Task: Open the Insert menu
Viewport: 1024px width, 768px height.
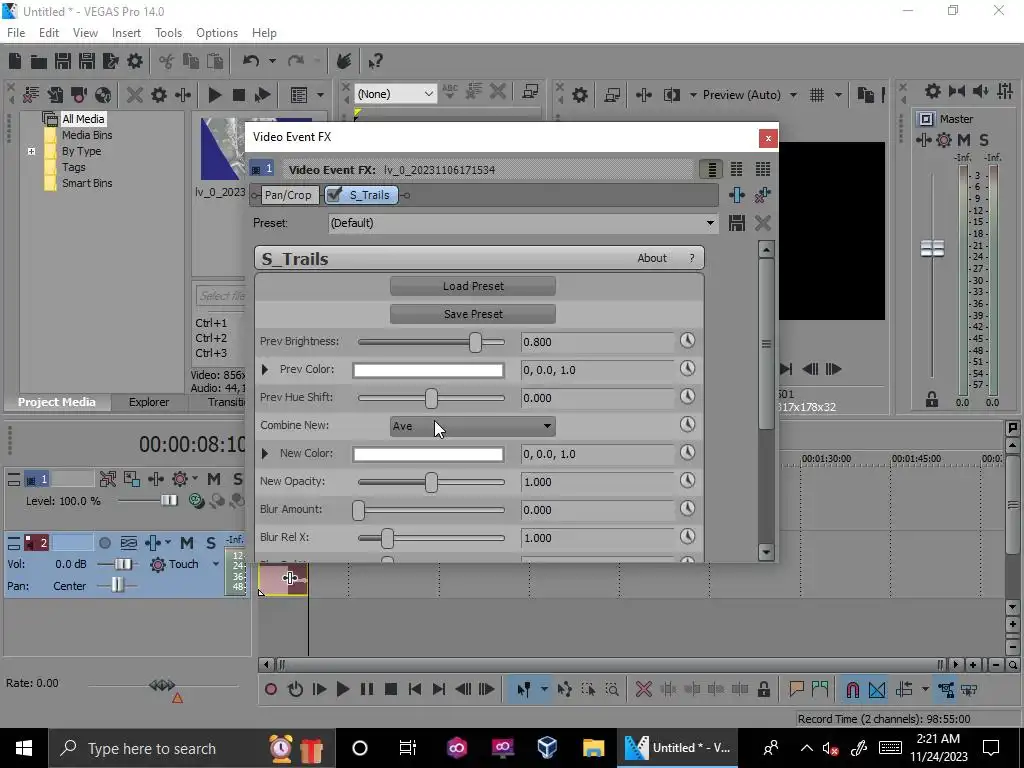Action: 126,33
